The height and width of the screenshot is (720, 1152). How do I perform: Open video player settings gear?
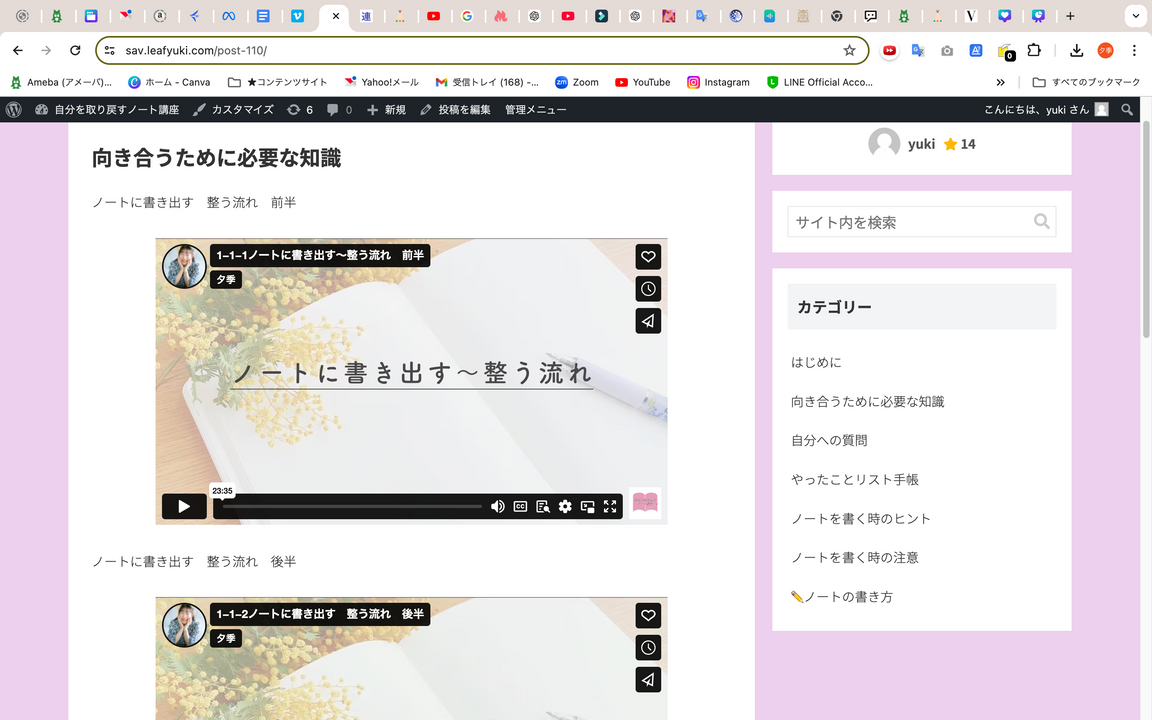[565, 507]
